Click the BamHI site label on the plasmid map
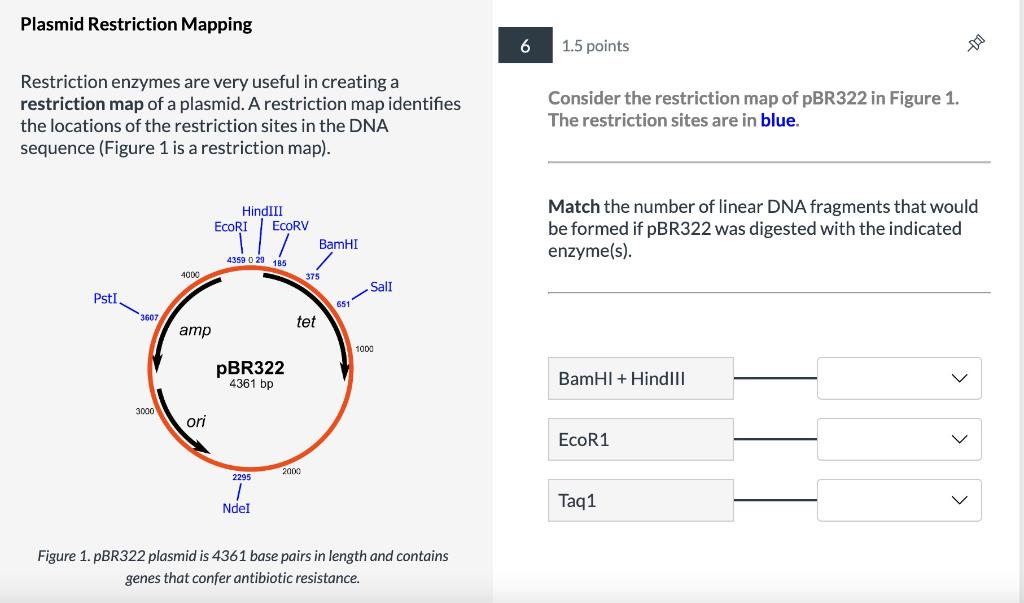1024x603 pixels. click(x=337, y=244)
